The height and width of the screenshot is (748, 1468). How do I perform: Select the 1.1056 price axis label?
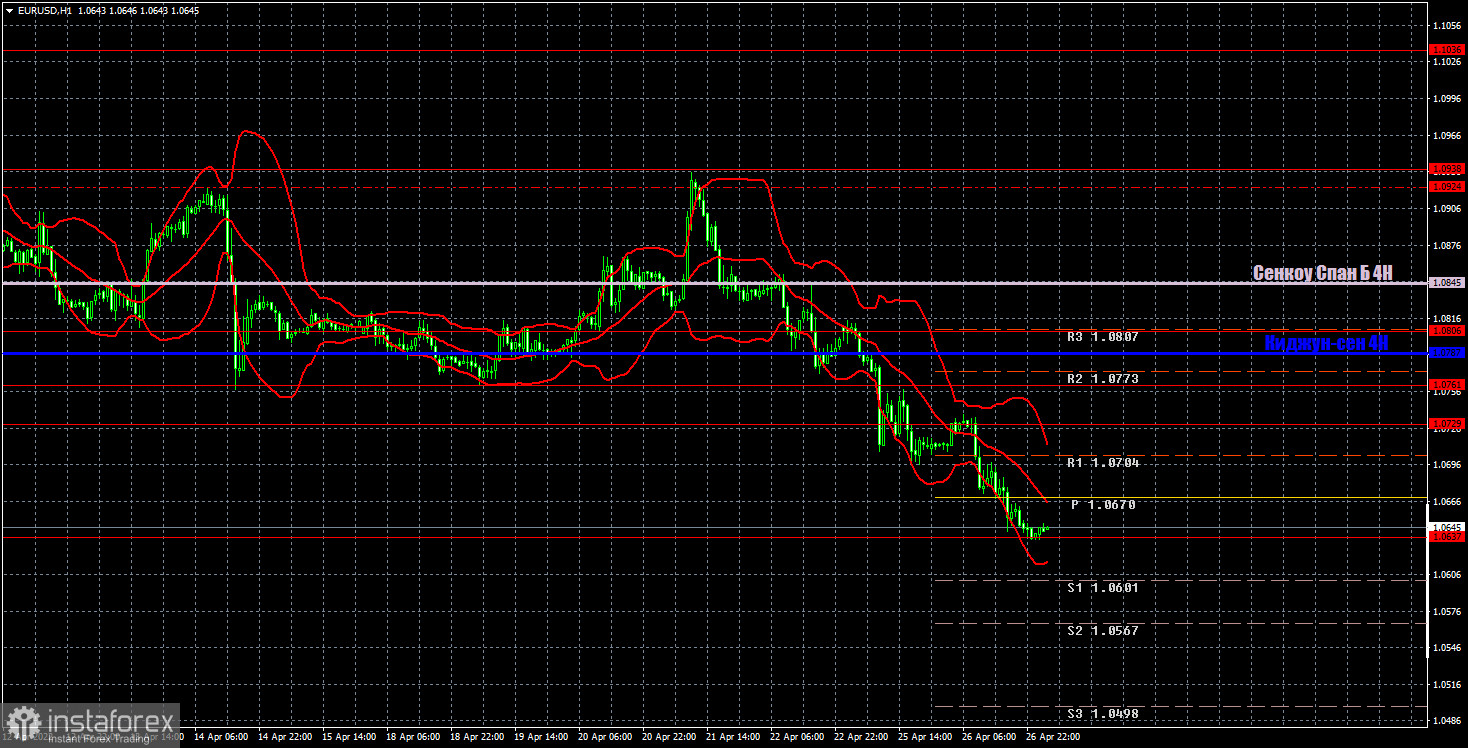[1447, 25]
